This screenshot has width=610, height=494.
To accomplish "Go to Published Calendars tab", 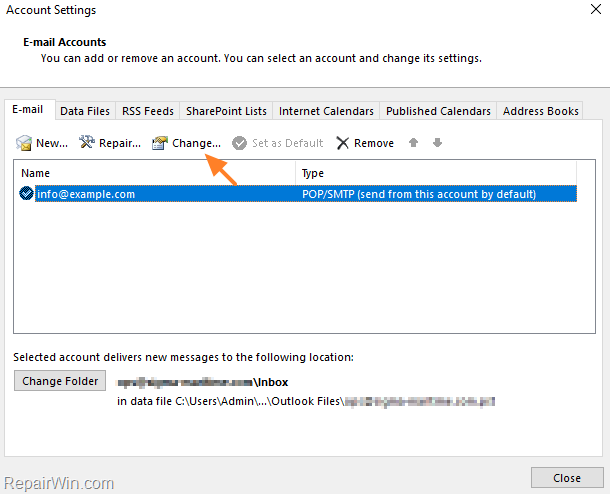I will click(438, 111).
